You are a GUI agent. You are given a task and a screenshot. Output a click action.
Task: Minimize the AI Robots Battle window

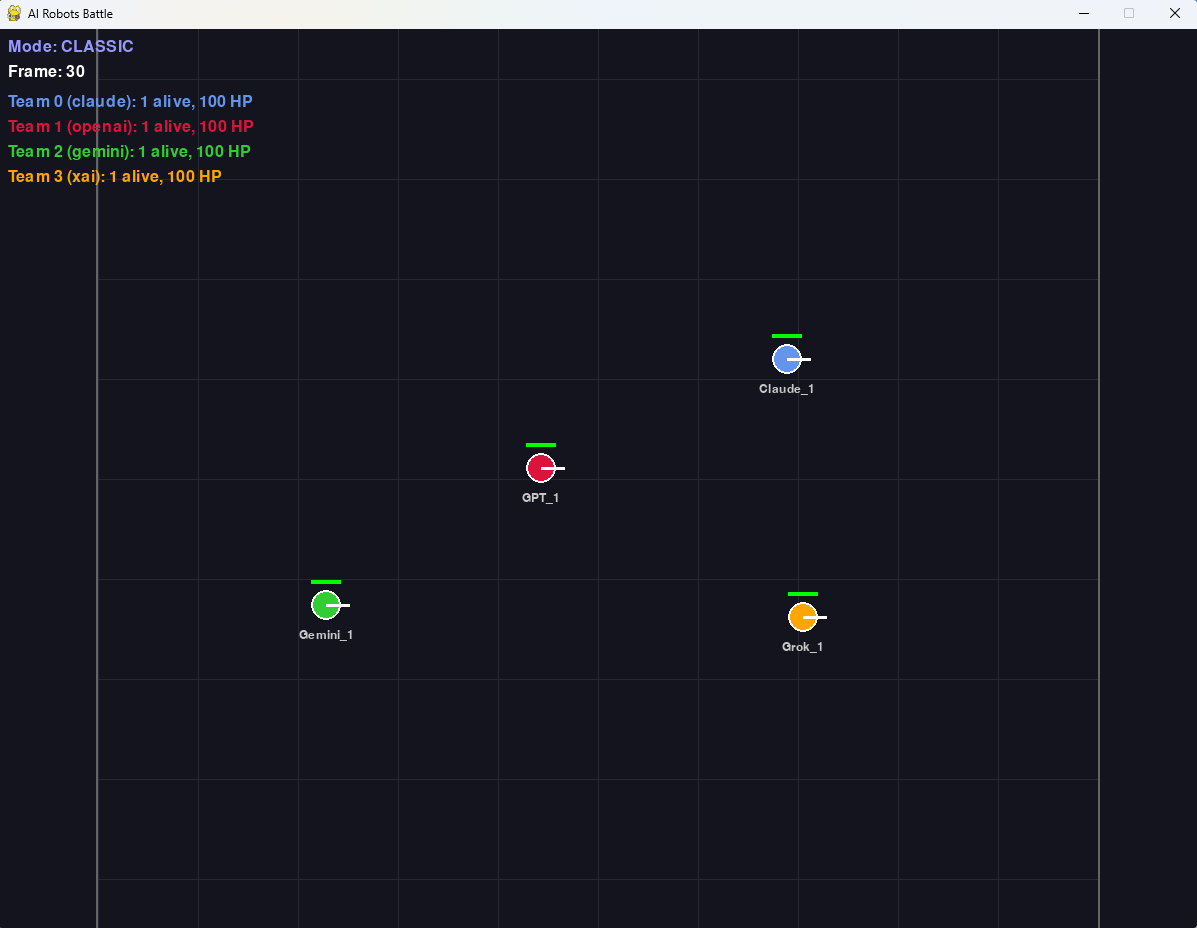[1084, 13]
